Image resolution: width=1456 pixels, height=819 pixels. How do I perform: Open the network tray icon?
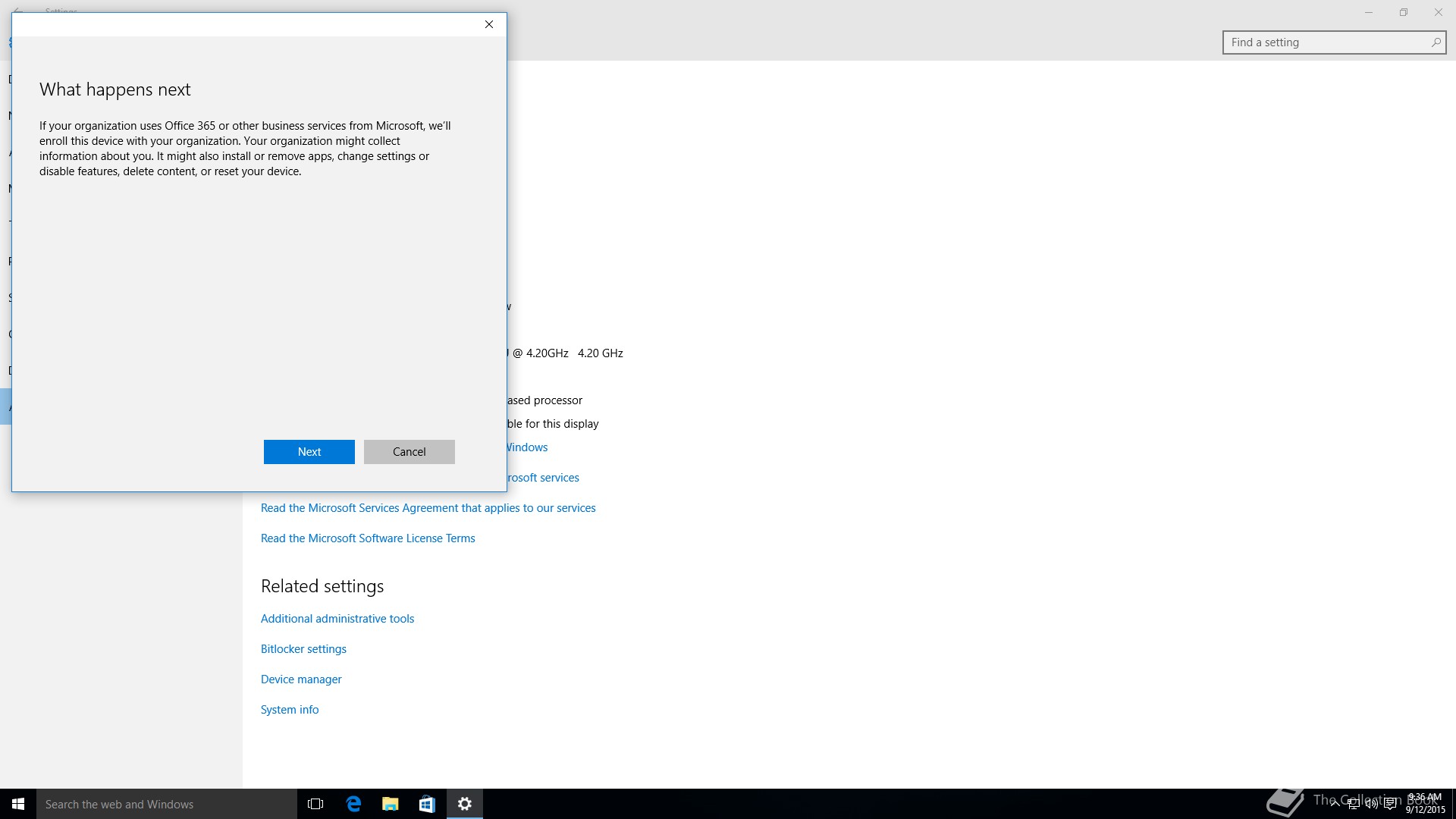(x=1353, y=805)
